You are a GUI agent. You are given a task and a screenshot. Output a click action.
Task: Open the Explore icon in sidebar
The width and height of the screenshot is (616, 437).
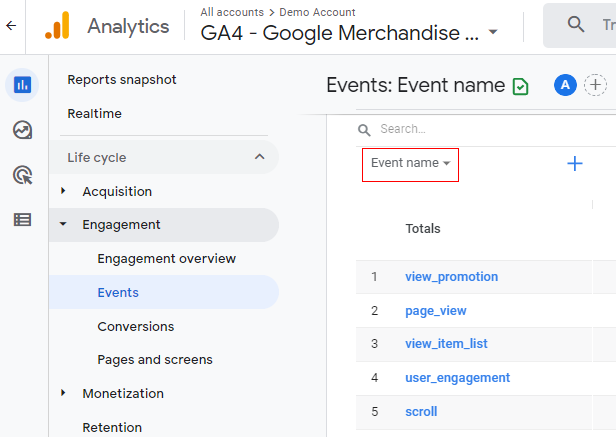22,130
